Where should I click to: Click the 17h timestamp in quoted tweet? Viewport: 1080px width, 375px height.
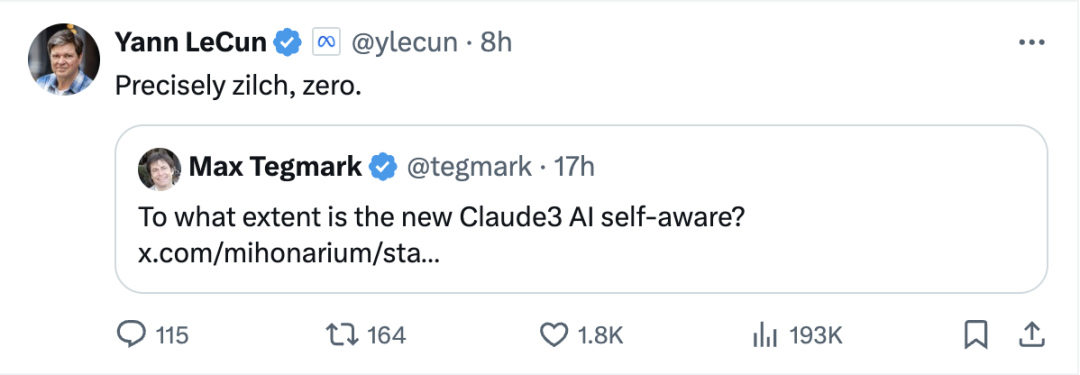pyautogui.click(x=574, y=168)
